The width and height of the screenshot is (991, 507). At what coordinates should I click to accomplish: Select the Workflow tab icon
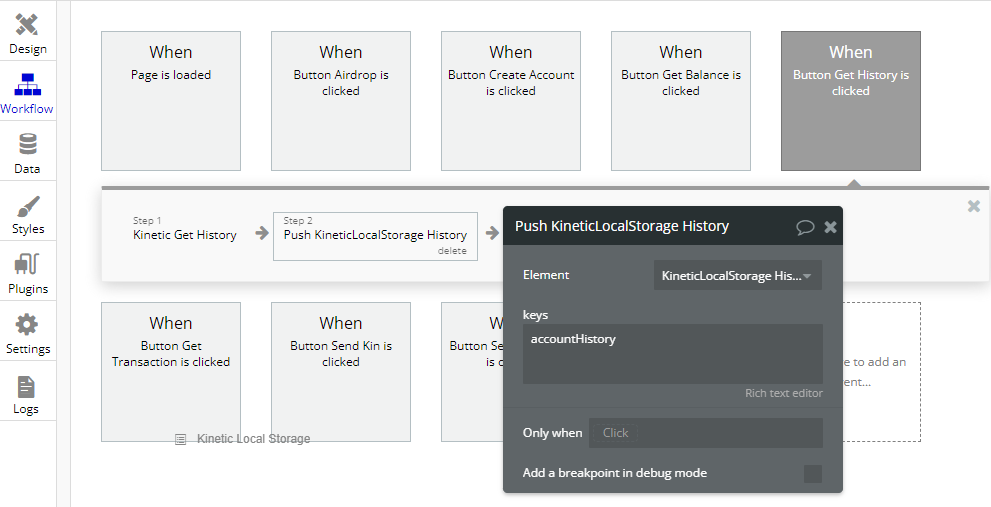click(27, 85)
